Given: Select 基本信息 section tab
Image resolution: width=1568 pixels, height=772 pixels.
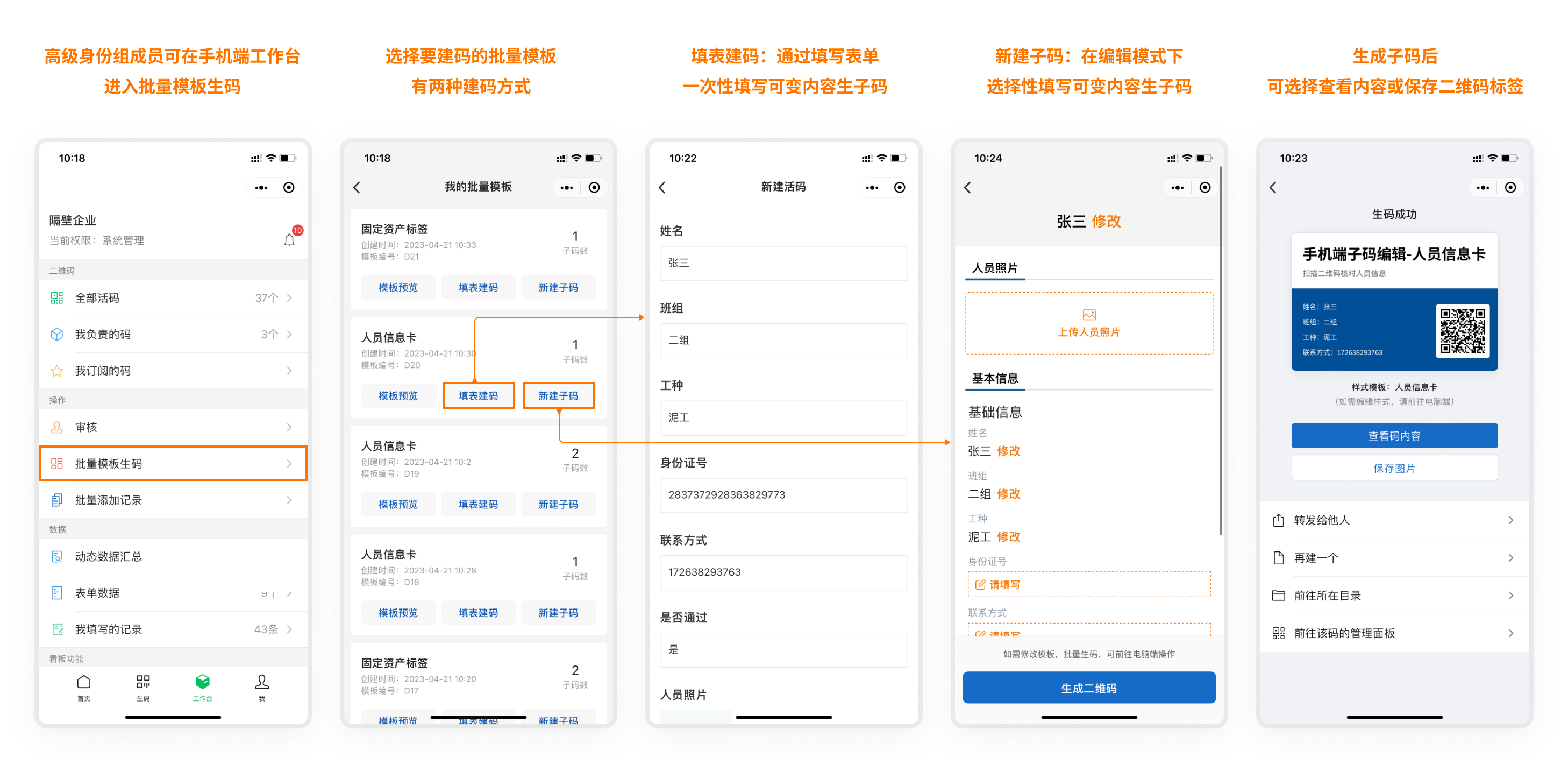Looking at the screenshot, I should [x=995, y=379].
